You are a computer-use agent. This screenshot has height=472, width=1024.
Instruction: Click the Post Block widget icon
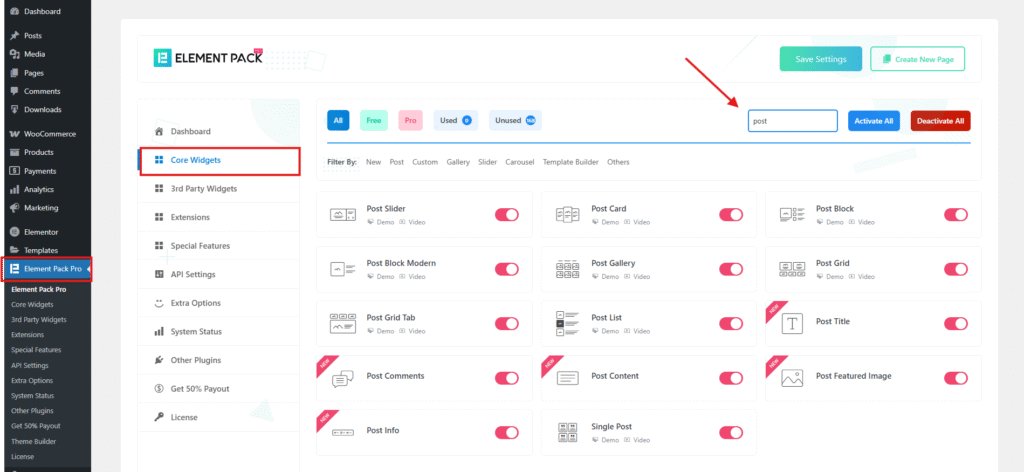pos(792,214)
